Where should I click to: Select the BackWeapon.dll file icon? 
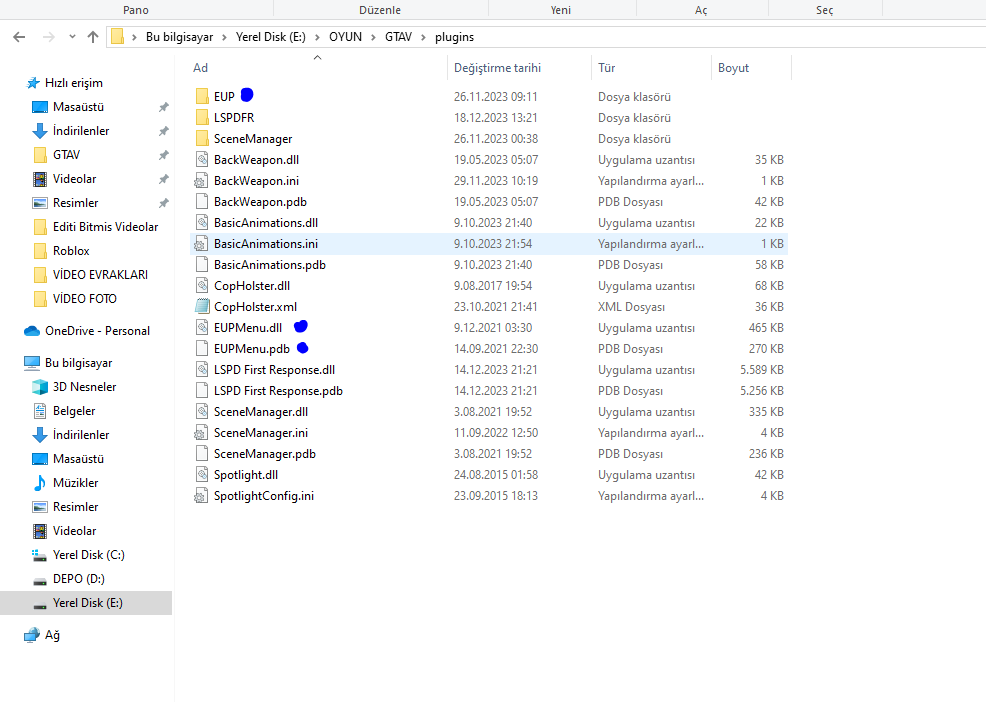coord(202,160)
